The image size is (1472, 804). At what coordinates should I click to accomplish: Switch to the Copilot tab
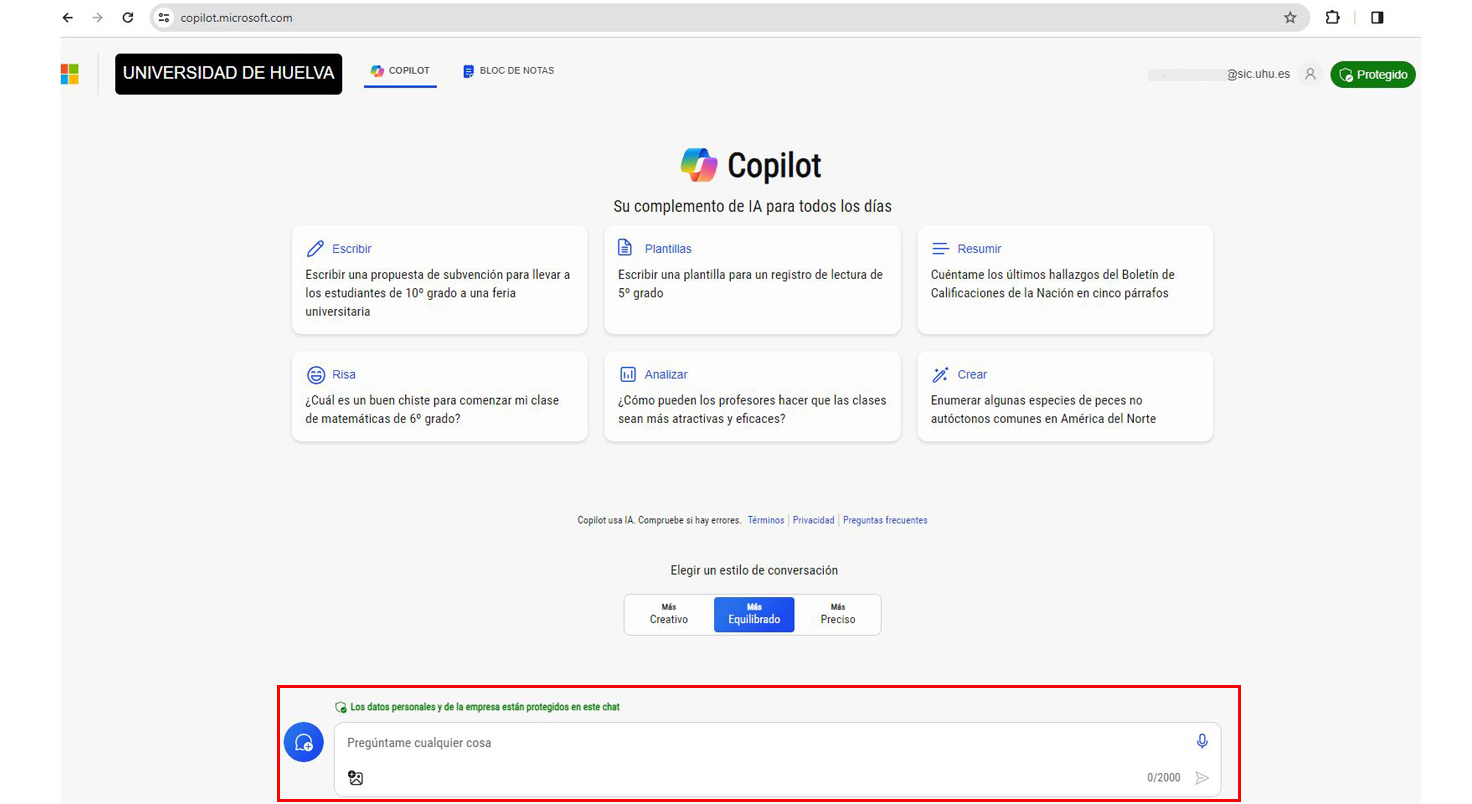pos(400,71)
